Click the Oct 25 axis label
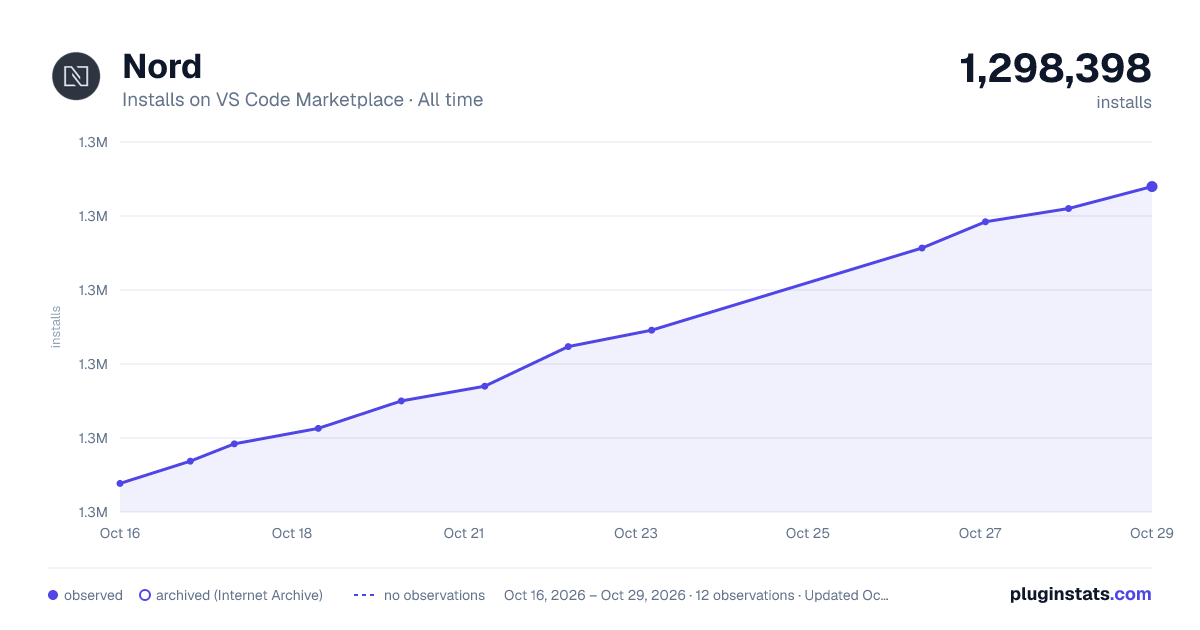The height and width of the screenshot is (630, 1200). coord(808,533)
